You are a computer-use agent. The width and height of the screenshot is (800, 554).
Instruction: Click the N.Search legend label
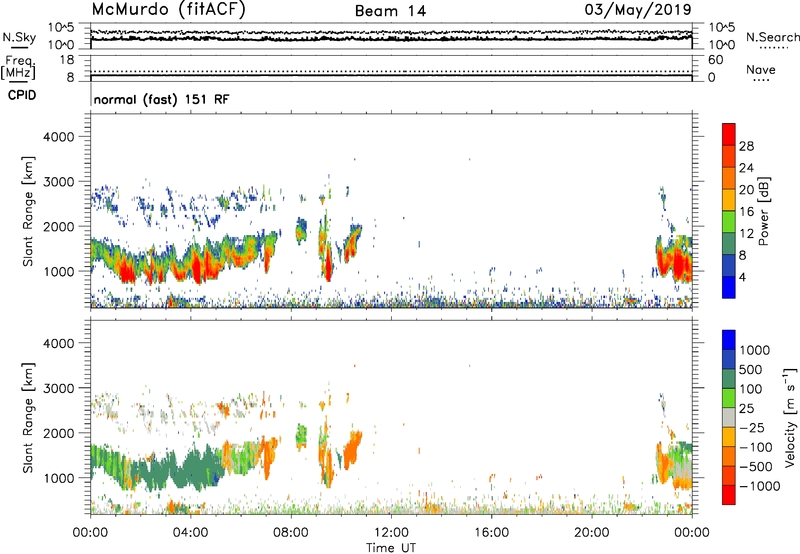click(x=773, y=37)
